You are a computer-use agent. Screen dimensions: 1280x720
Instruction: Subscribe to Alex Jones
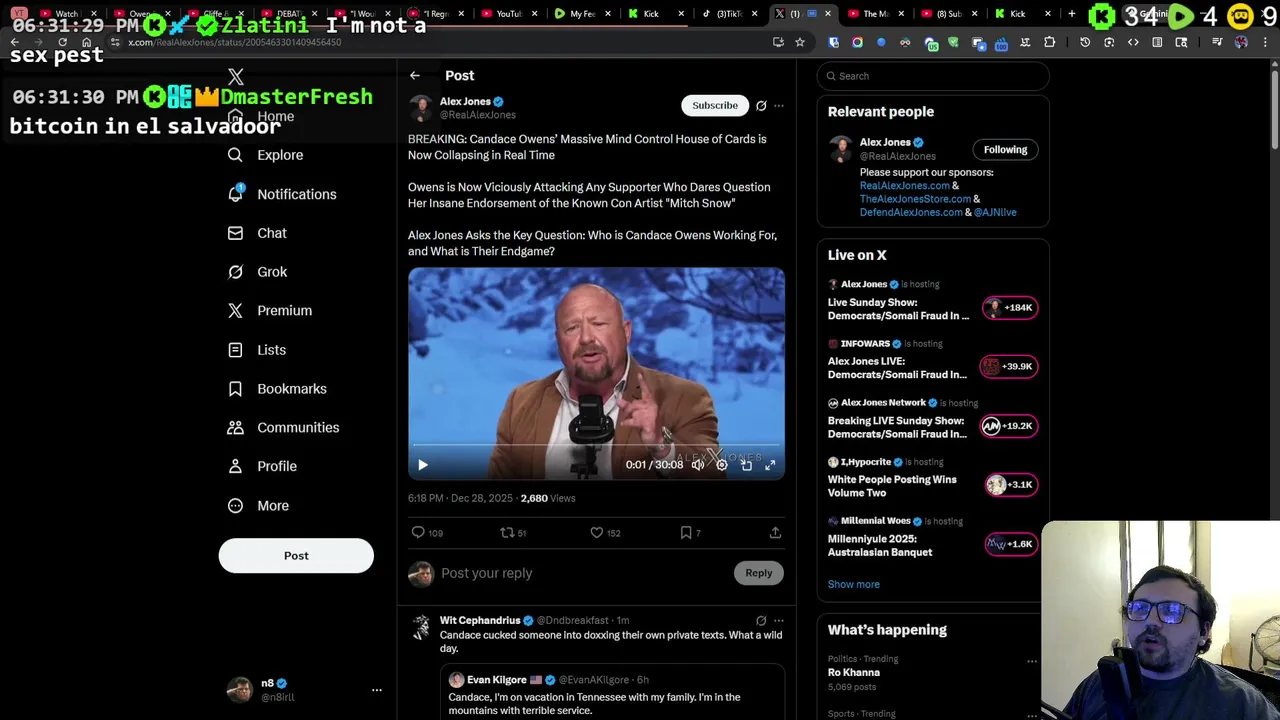[715, 105]
